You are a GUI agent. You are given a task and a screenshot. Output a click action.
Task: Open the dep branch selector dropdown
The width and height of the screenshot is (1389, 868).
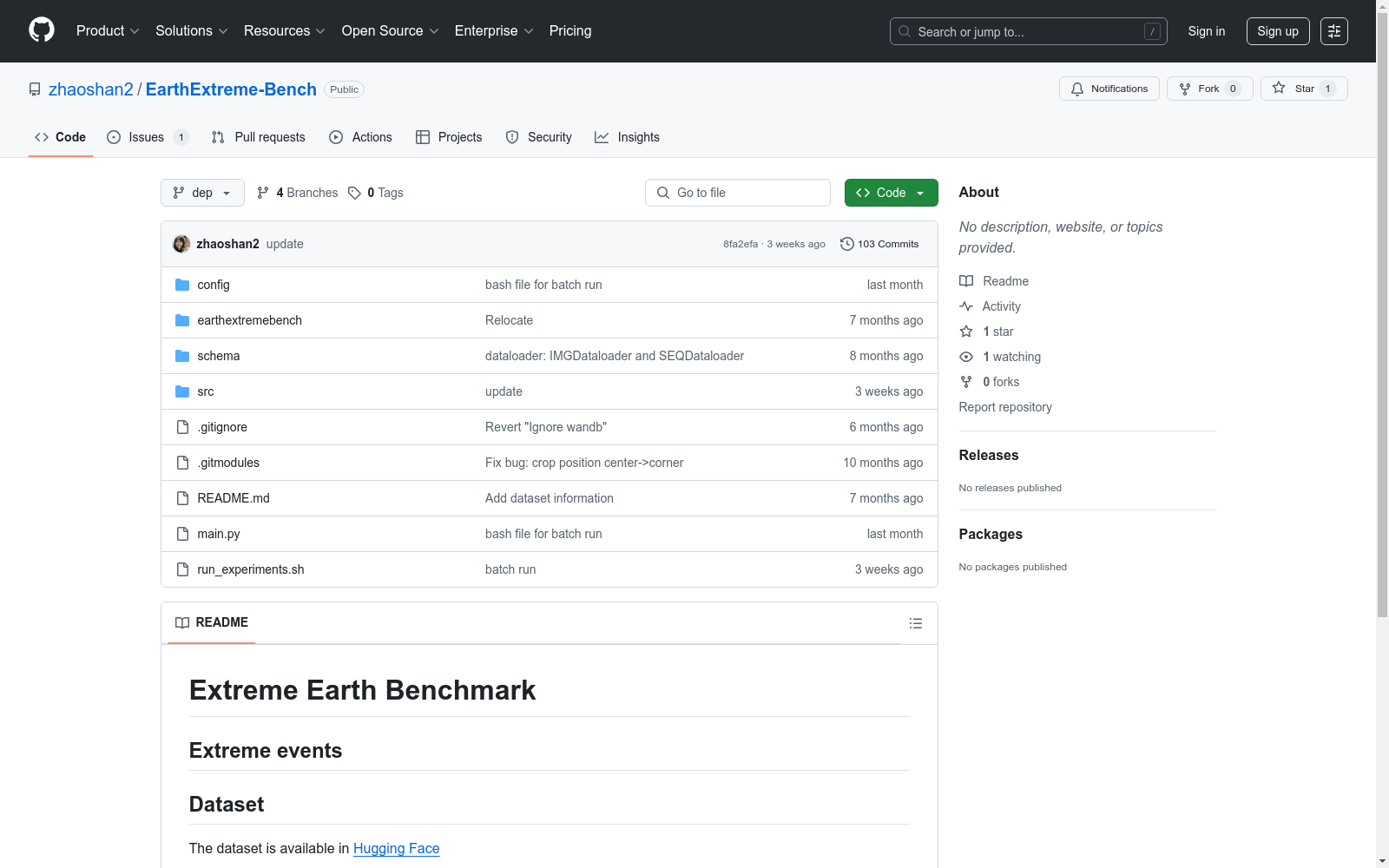202,193
